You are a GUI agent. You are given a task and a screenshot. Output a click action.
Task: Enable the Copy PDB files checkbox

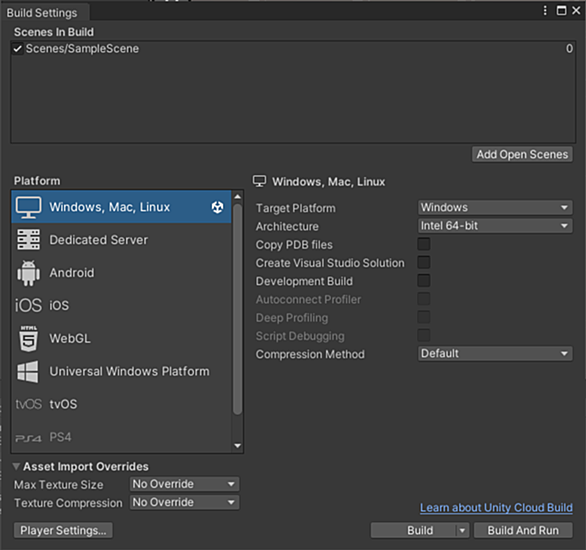424,244
